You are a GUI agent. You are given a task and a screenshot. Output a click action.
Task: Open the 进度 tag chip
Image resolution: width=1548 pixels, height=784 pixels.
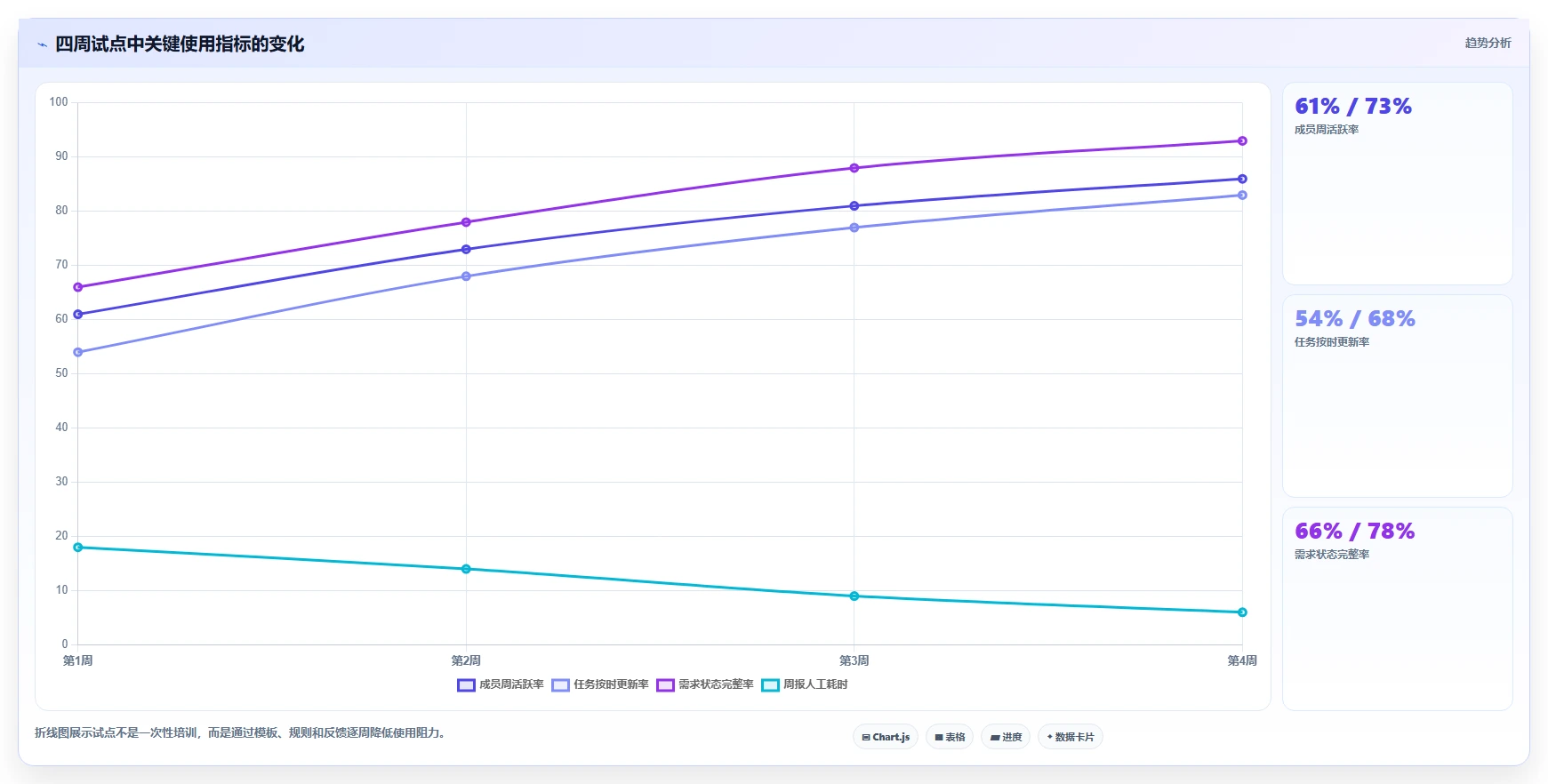click(1006, 737)
